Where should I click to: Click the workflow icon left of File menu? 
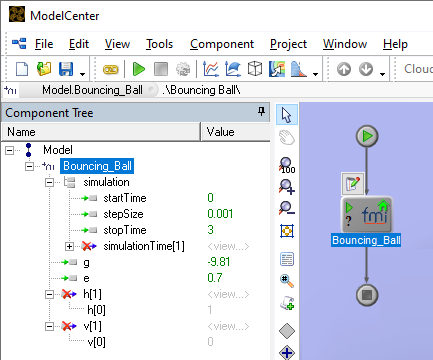pos(19,44)
